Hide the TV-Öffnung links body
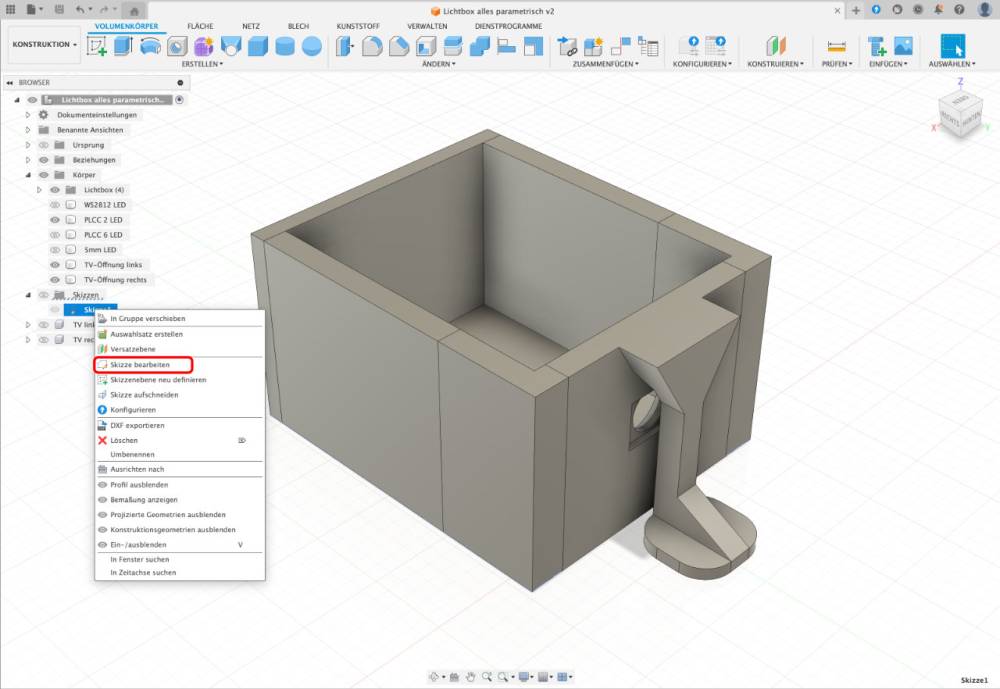 [55, 265]
